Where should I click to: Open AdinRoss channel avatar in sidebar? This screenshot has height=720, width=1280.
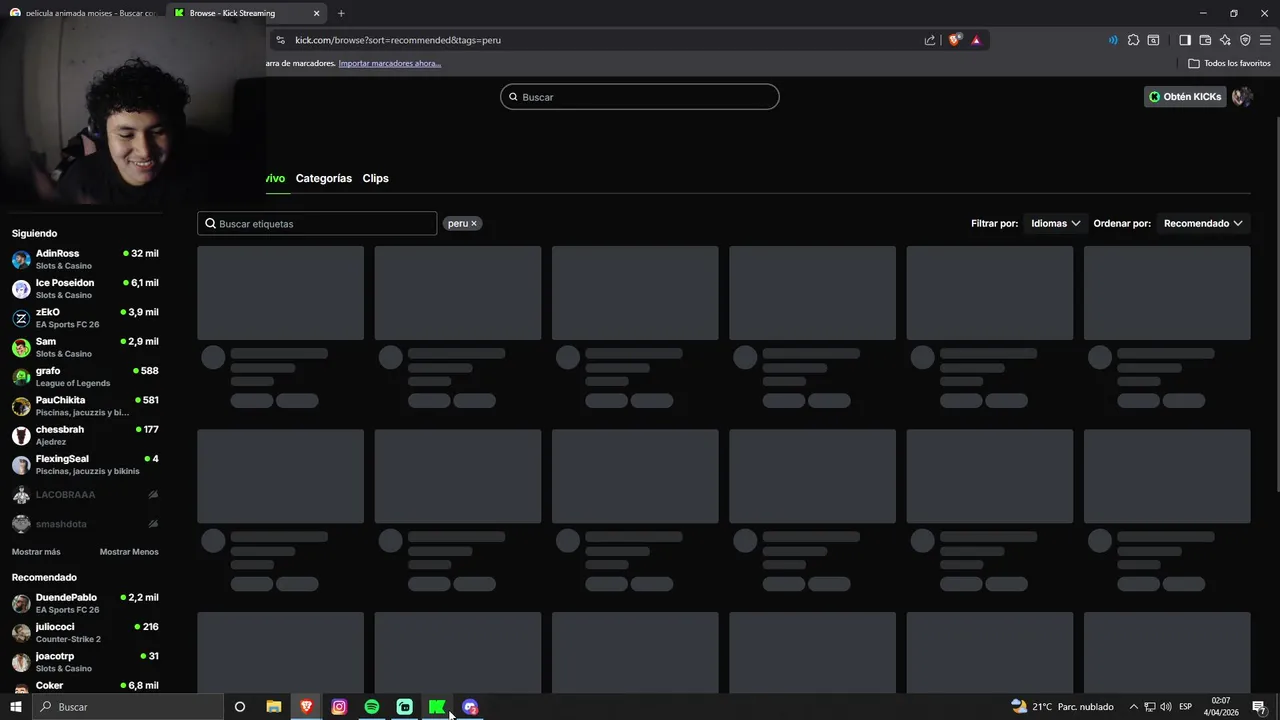click(x=21, y=260)
